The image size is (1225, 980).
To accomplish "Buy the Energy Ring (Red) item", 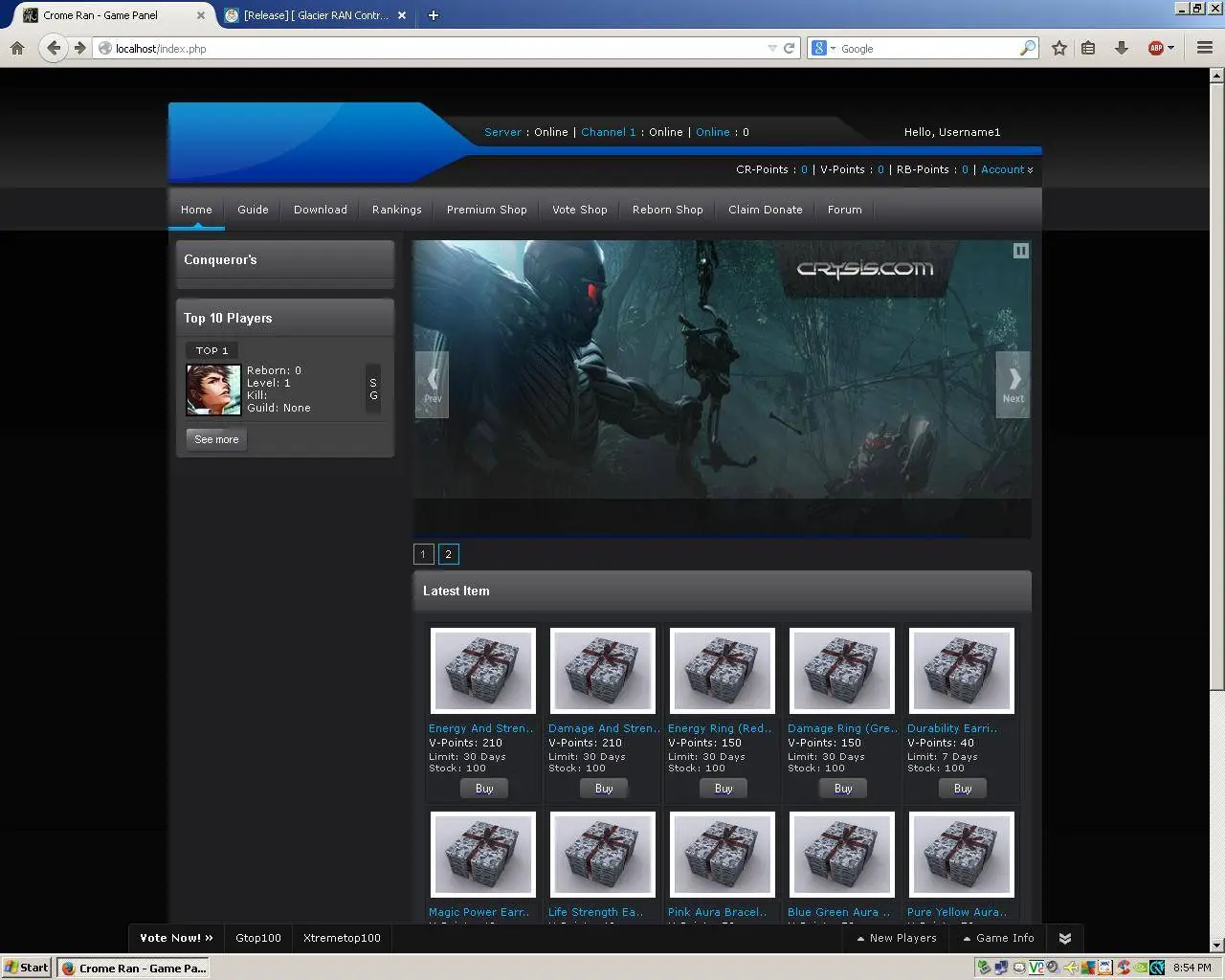I will coord(724,789).
